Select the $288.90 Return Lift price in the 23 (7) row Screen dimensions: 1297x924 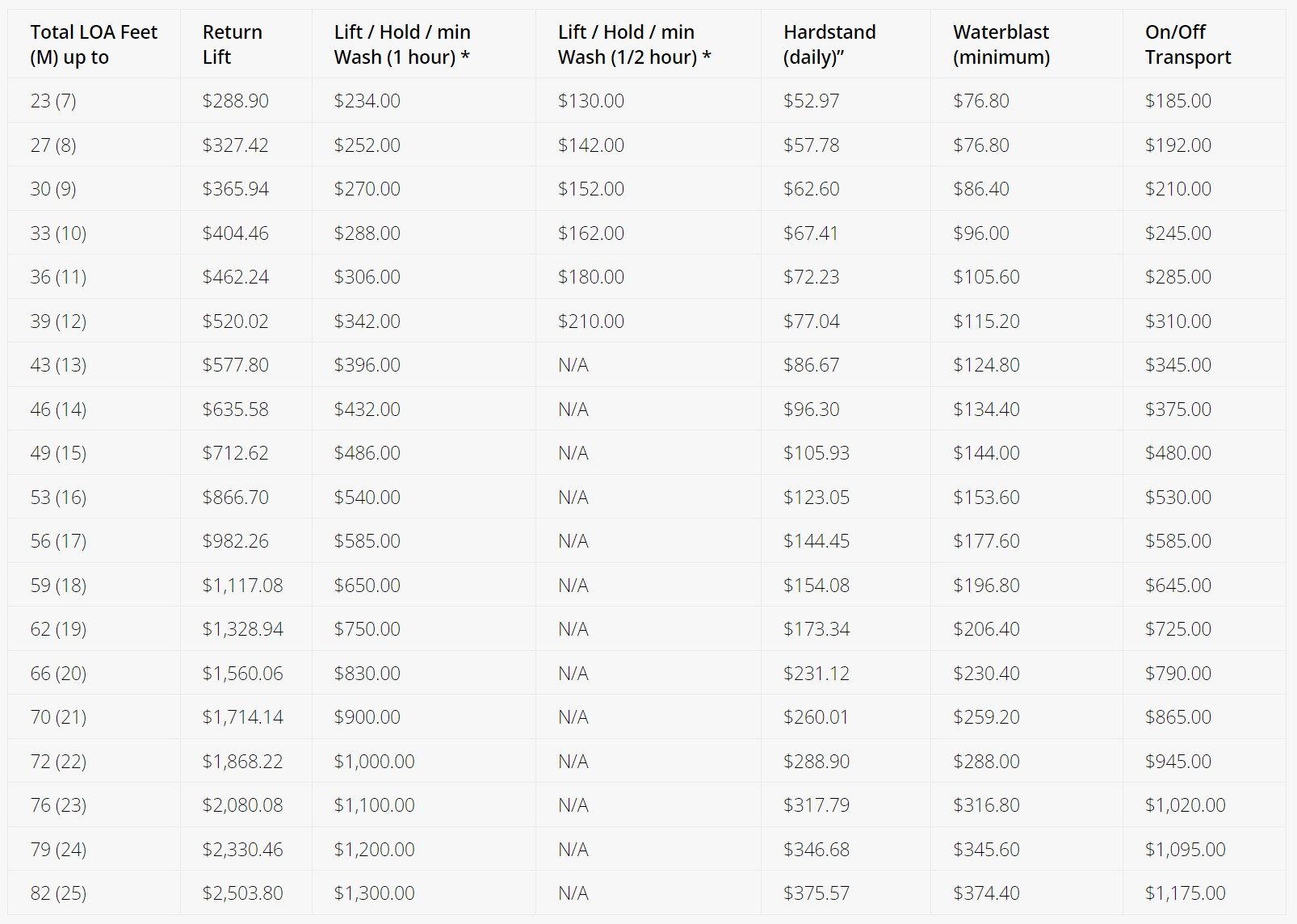pos(235,101)
